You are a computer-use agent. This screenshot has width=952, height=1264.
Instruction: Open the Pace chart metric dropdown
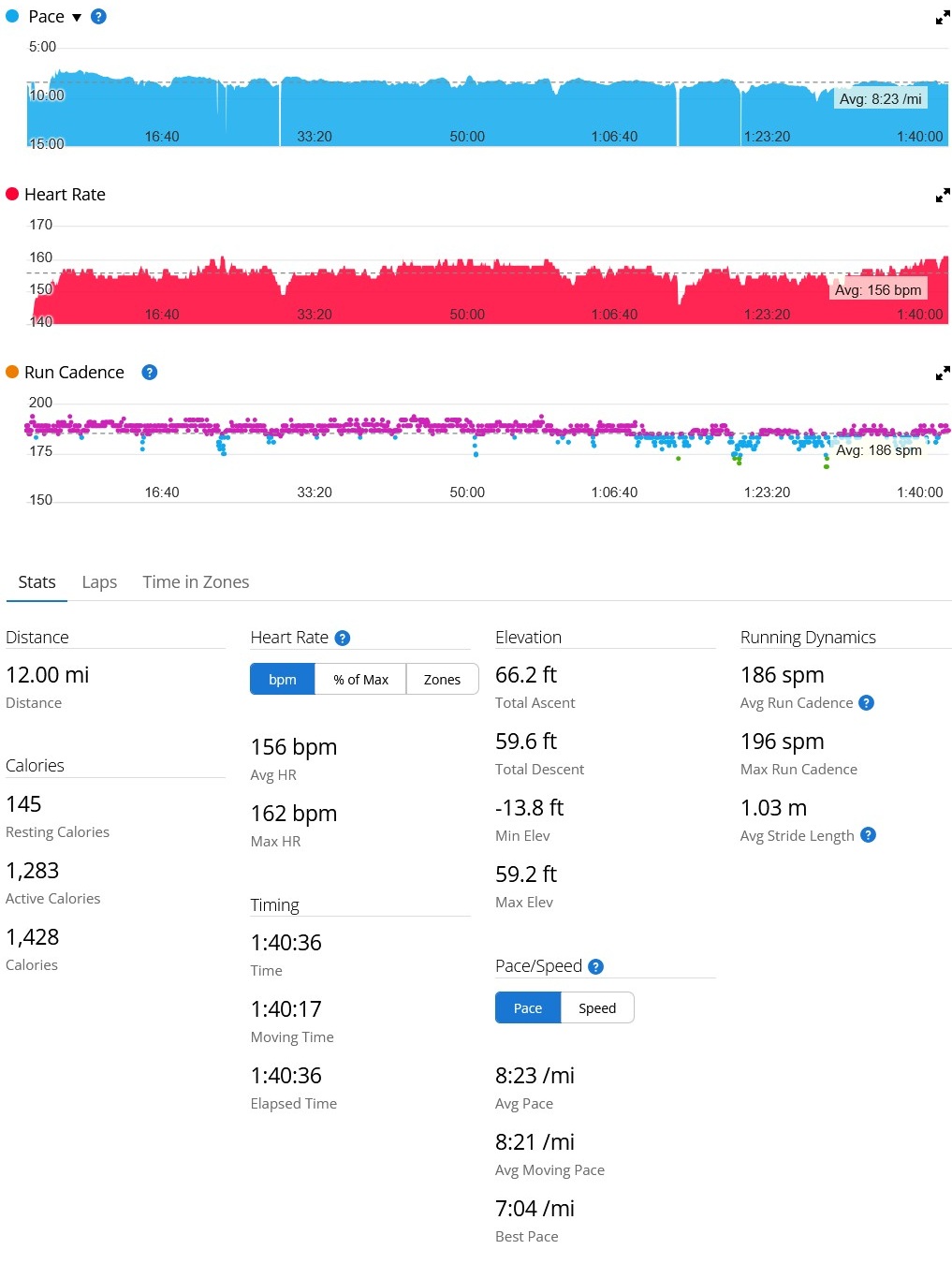click(77, 18)
